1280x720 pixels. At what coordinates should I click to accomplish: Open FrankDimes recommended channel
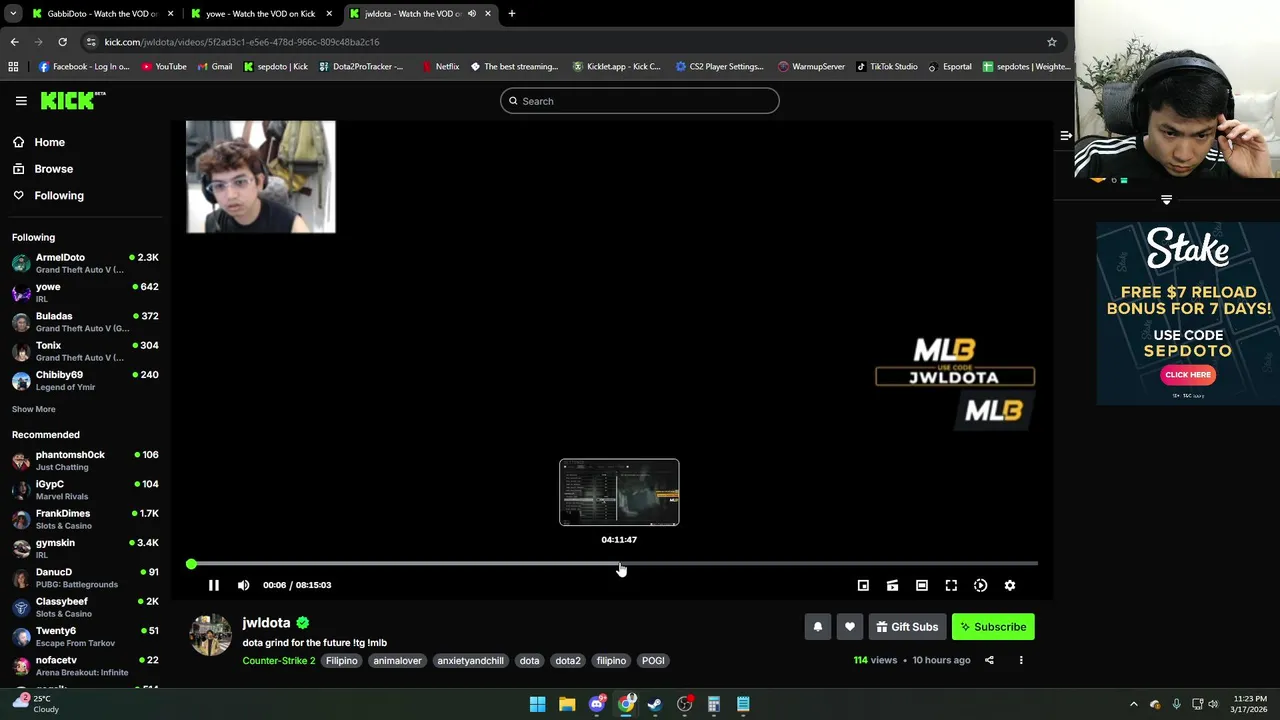tap(85, 519)
